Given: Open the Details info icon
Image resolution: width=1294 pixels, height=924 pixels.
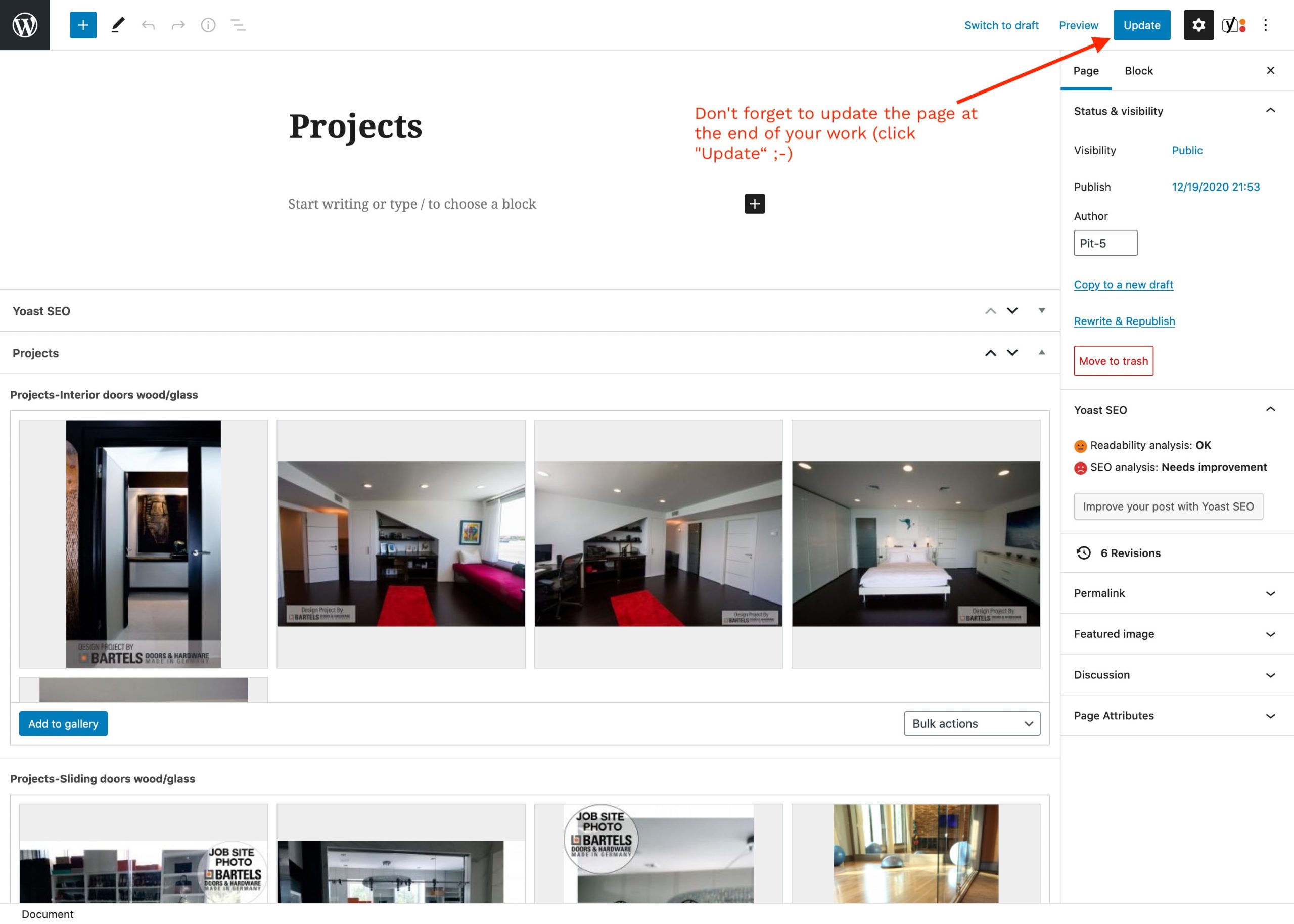Looking at the screenshot, I should (208, 25).
